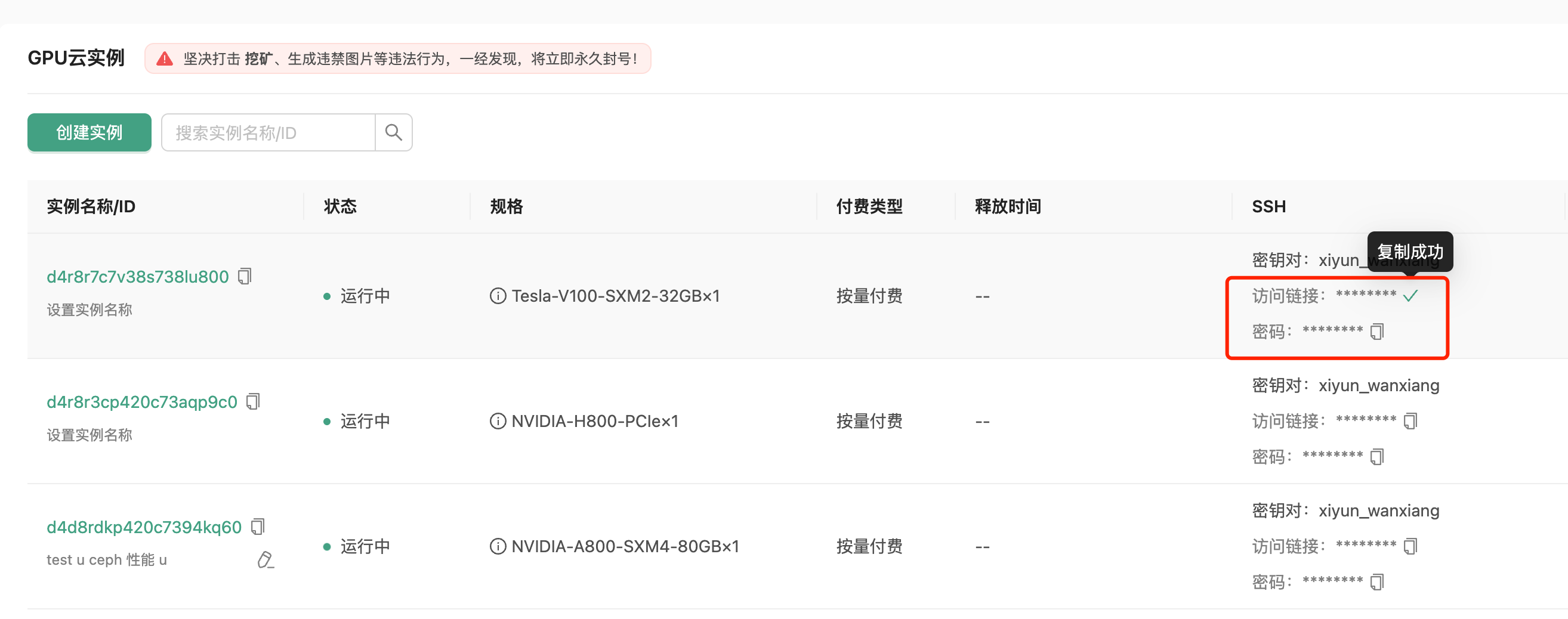The height and width of the screenshot is (619, 1568).
Task: Copy instance ID d4d8rdkp420c7394kq60
Action: (x=258, y=527)
